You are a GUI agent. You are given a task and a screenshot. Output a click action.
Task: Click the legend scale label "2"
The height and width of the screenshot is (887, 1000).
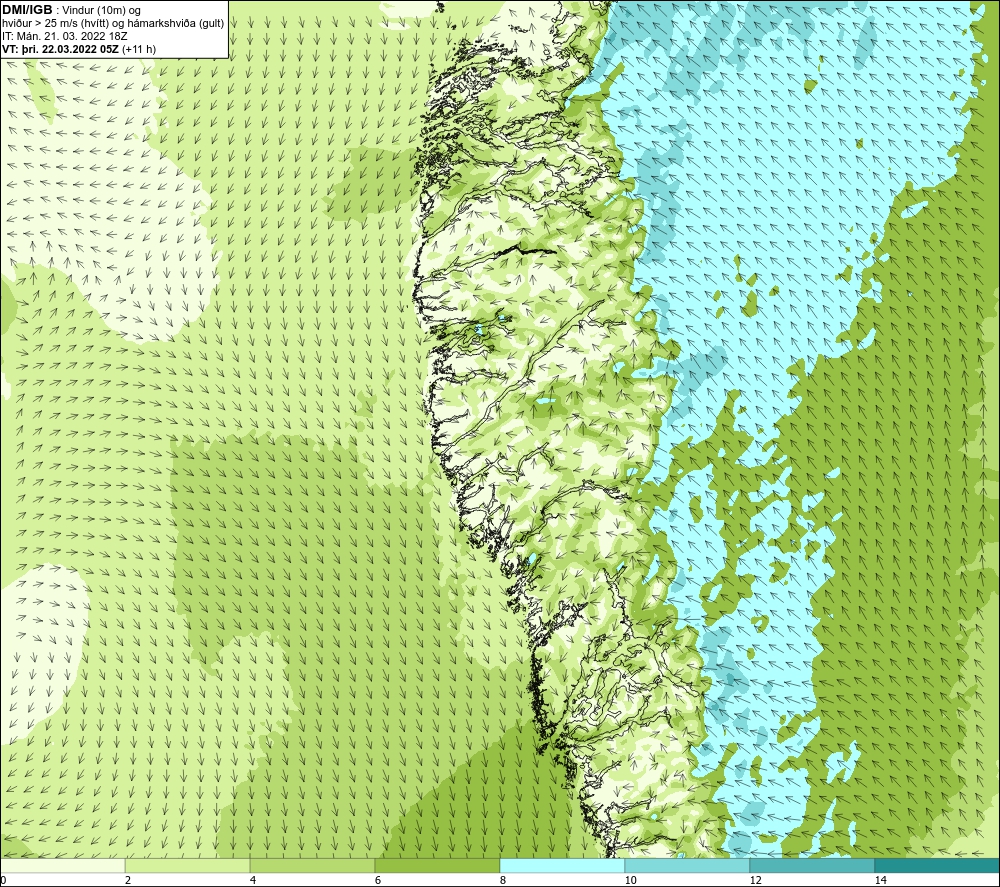coord(128,880)
